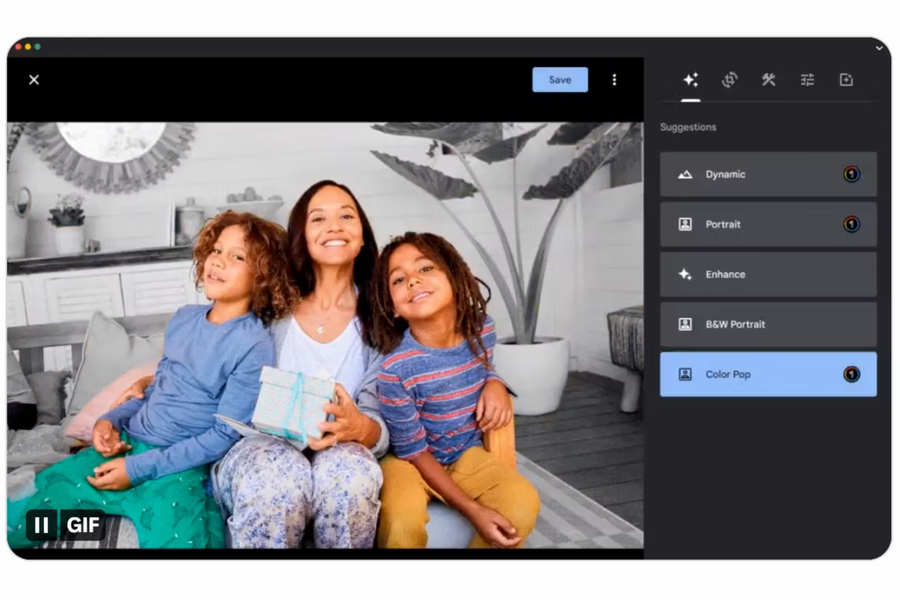Click the GIF label badge
900x600 pixels.
pyautogui.click(x=83, y=525)
